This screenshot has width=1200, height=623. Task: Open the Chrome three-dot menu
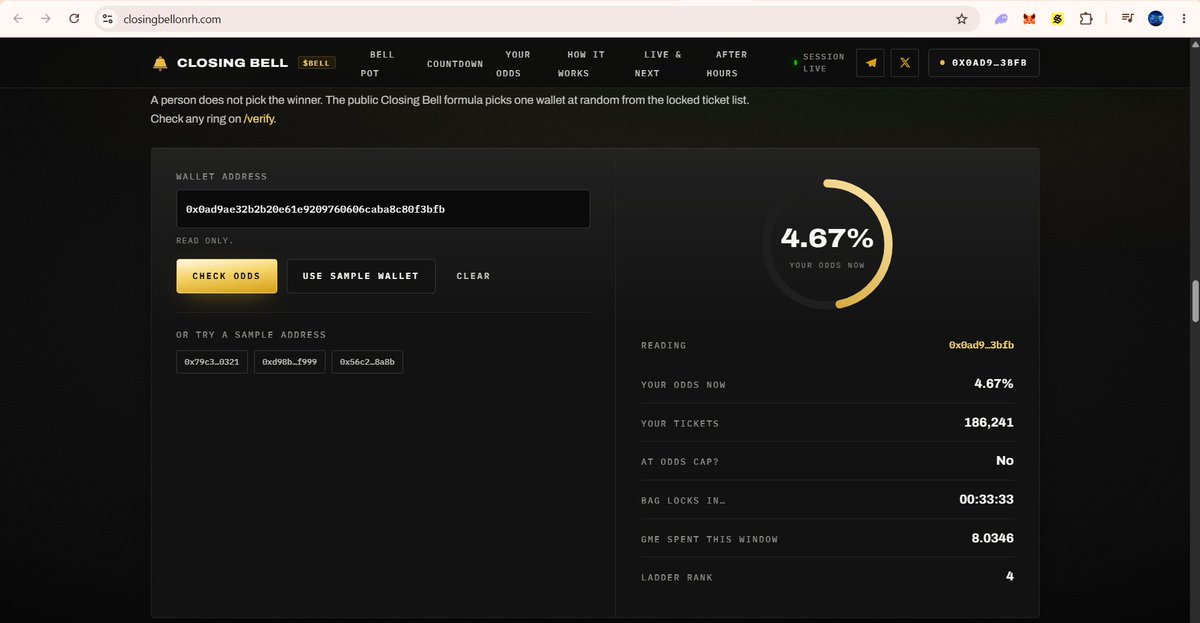point(1184,18)
